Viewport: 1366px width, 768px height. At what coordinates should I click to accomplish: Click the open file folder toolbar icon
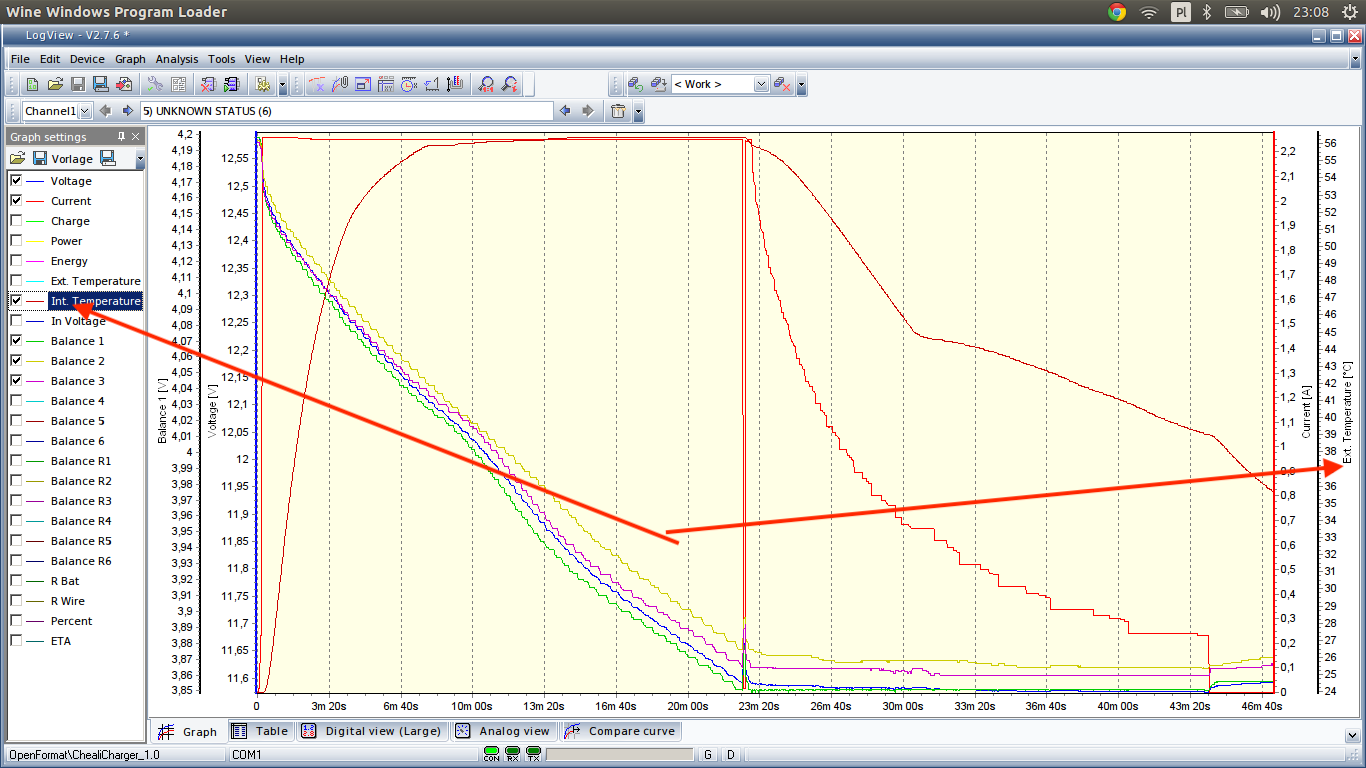55,85
